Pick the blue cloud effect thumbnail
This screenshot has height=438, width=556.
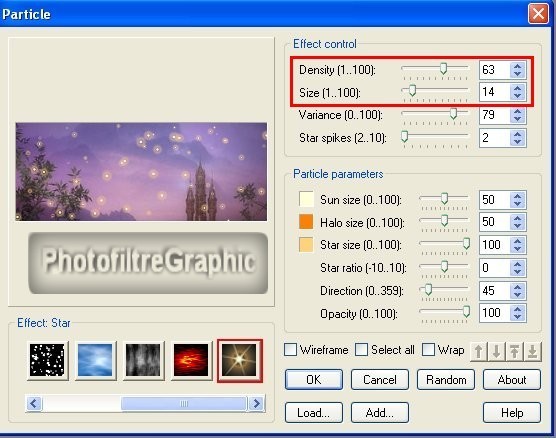[95, 360]
